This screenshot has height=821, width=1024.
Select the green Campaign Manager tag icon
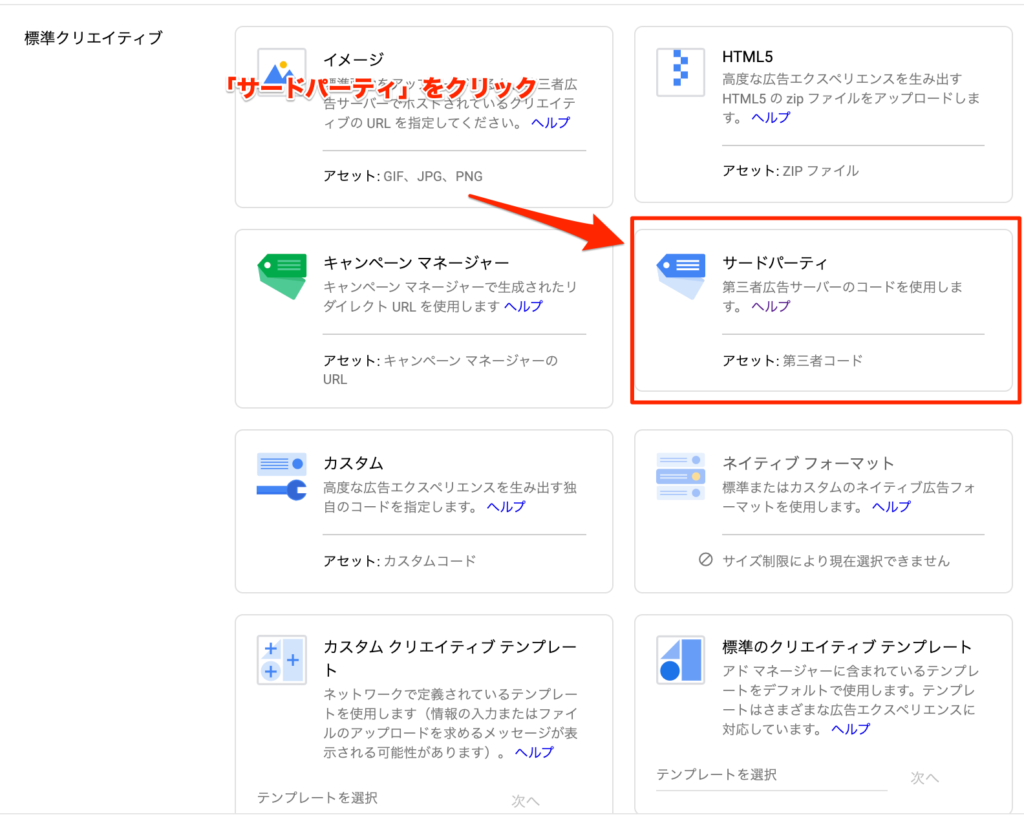click(281, 276)
